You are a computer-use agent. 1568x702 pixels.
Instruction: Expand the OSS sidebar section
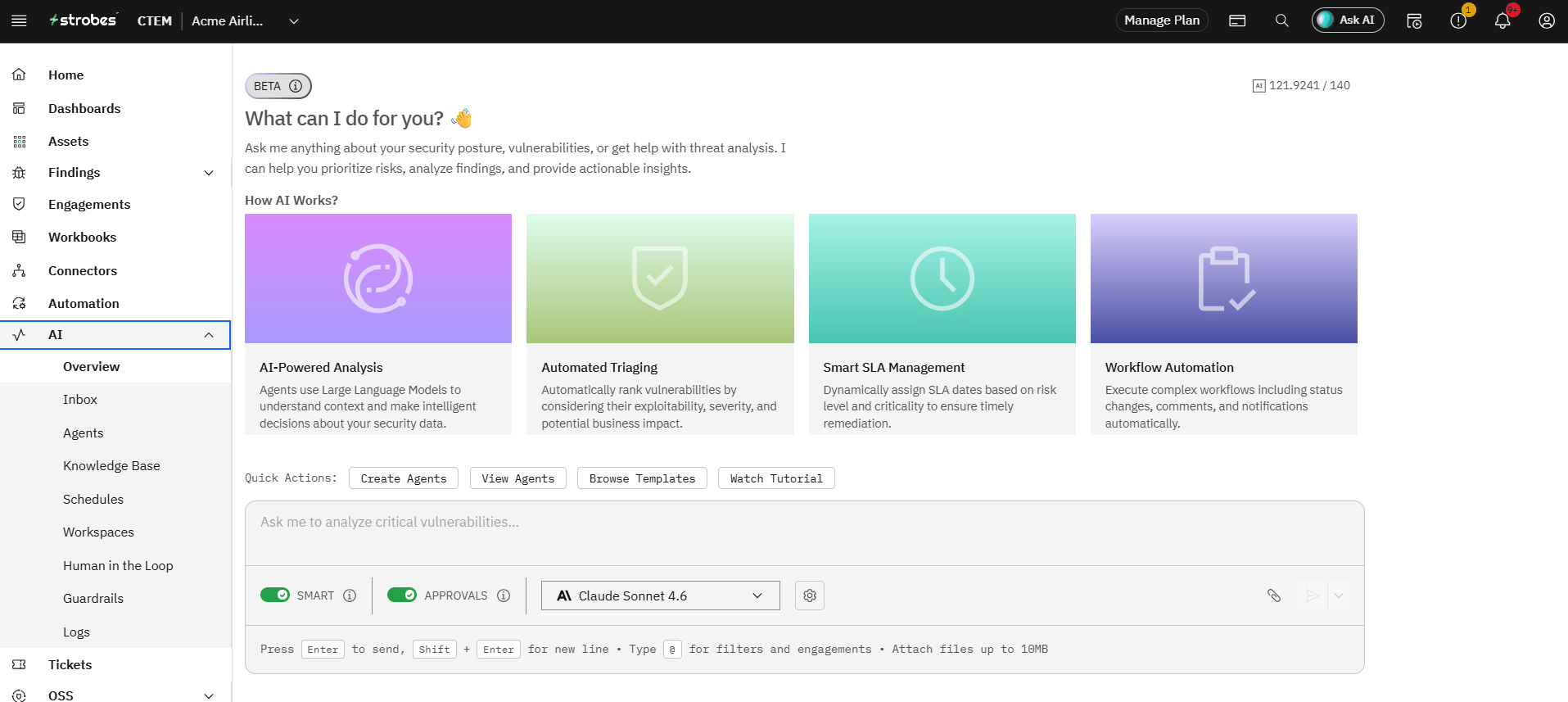point(209,695)
